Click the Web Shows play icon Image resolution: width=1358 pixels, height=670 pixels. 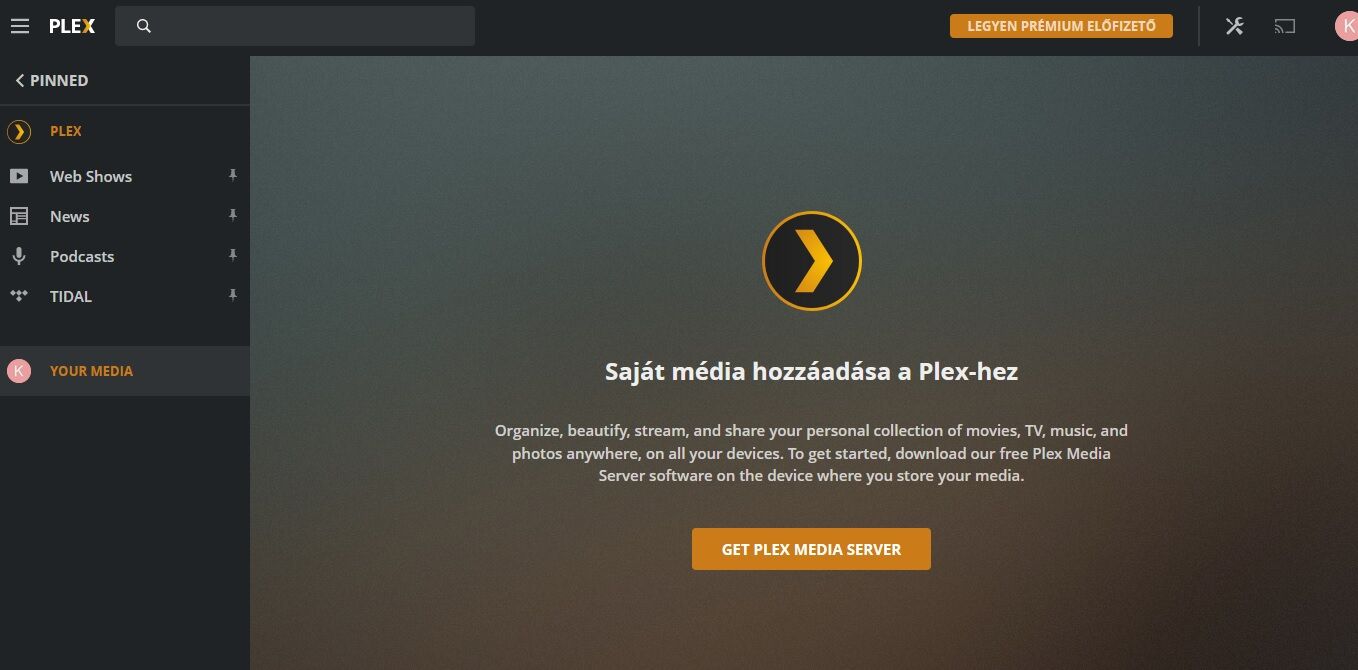pyautogui.click(x=19, y=176)
